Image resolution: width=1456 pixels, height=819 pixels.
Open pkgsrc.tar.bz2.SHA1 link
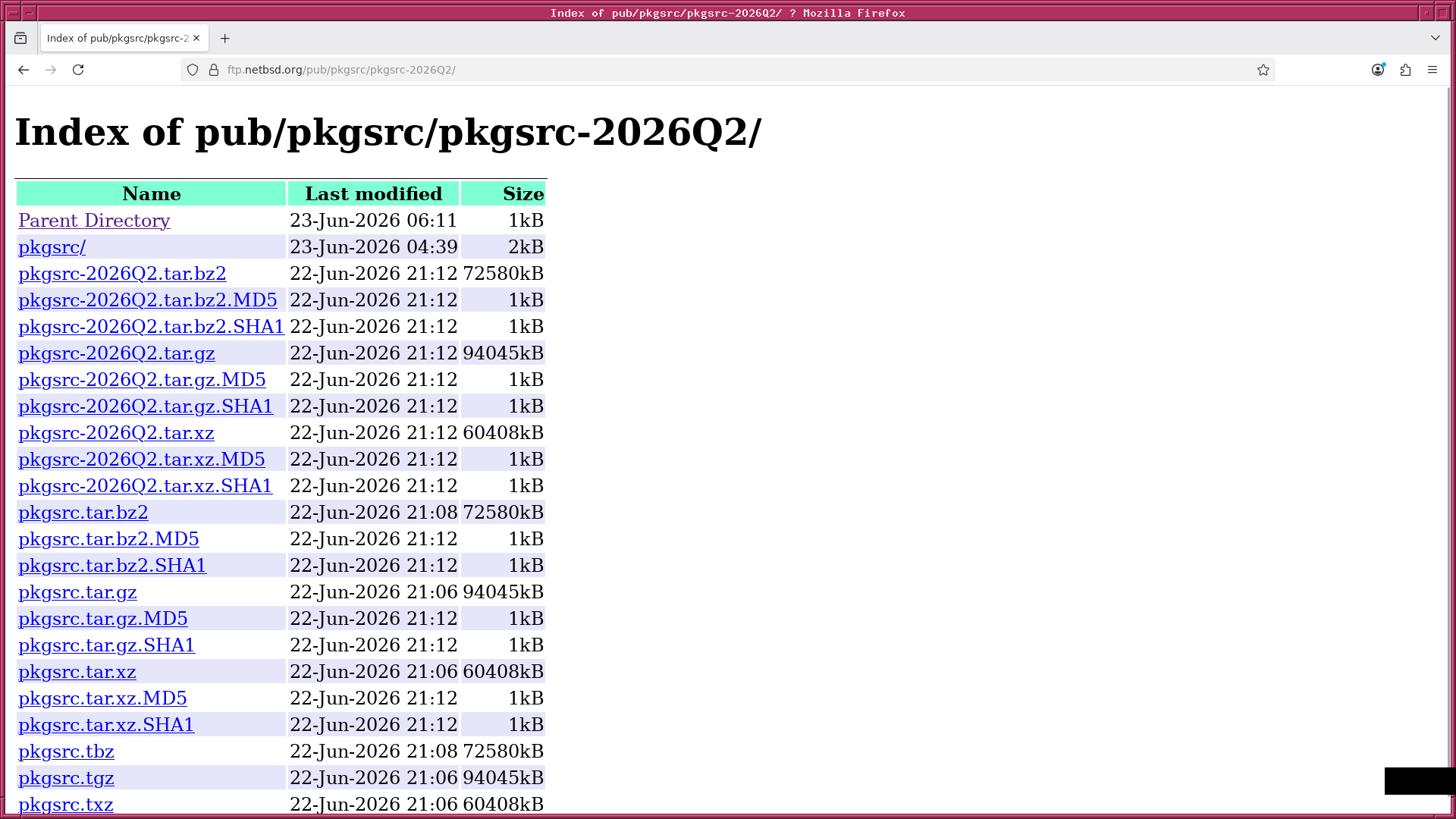(112, 566)
